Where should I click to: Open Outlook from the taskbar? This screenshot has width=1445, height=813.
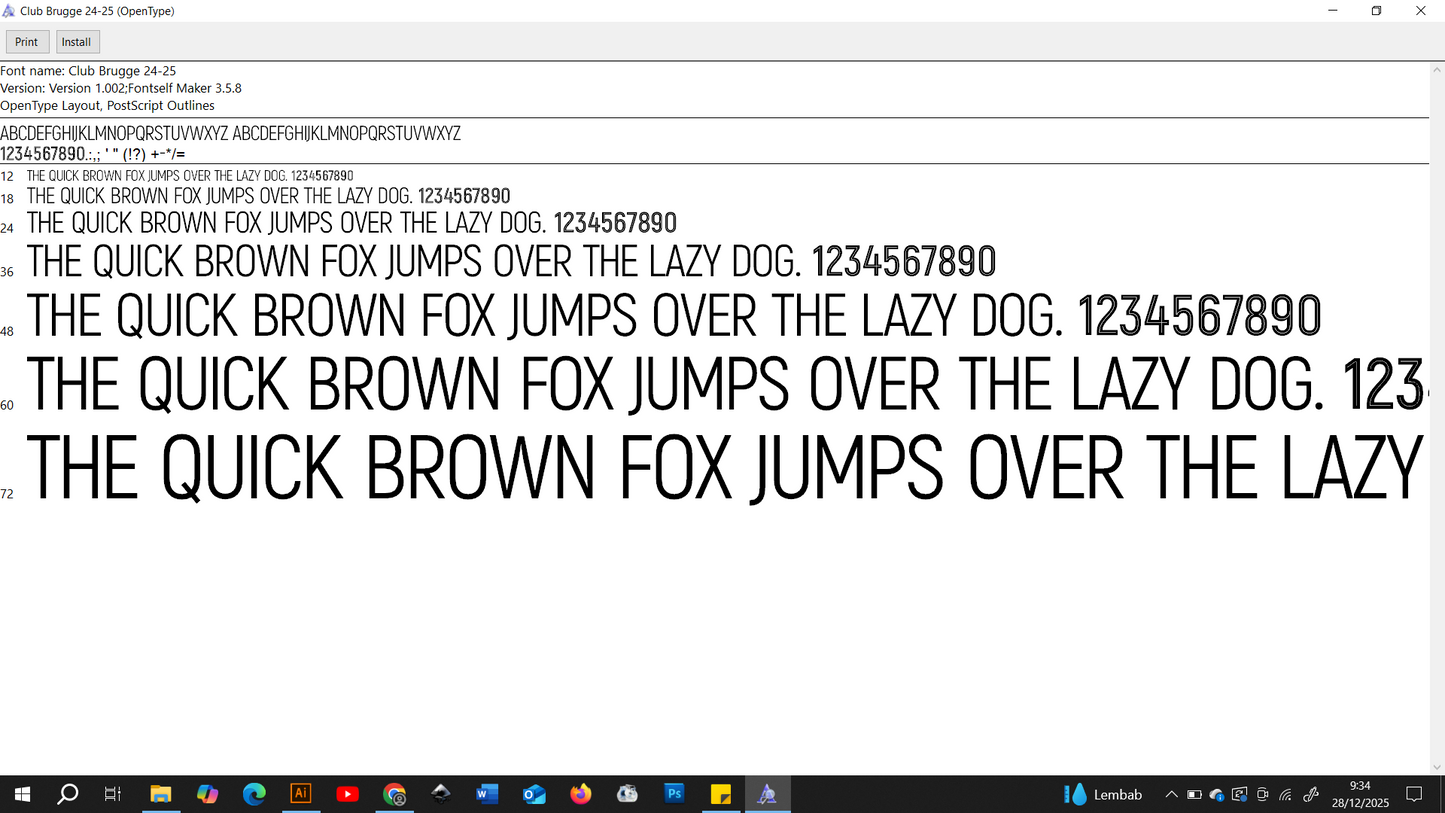[x=534, y=794]
